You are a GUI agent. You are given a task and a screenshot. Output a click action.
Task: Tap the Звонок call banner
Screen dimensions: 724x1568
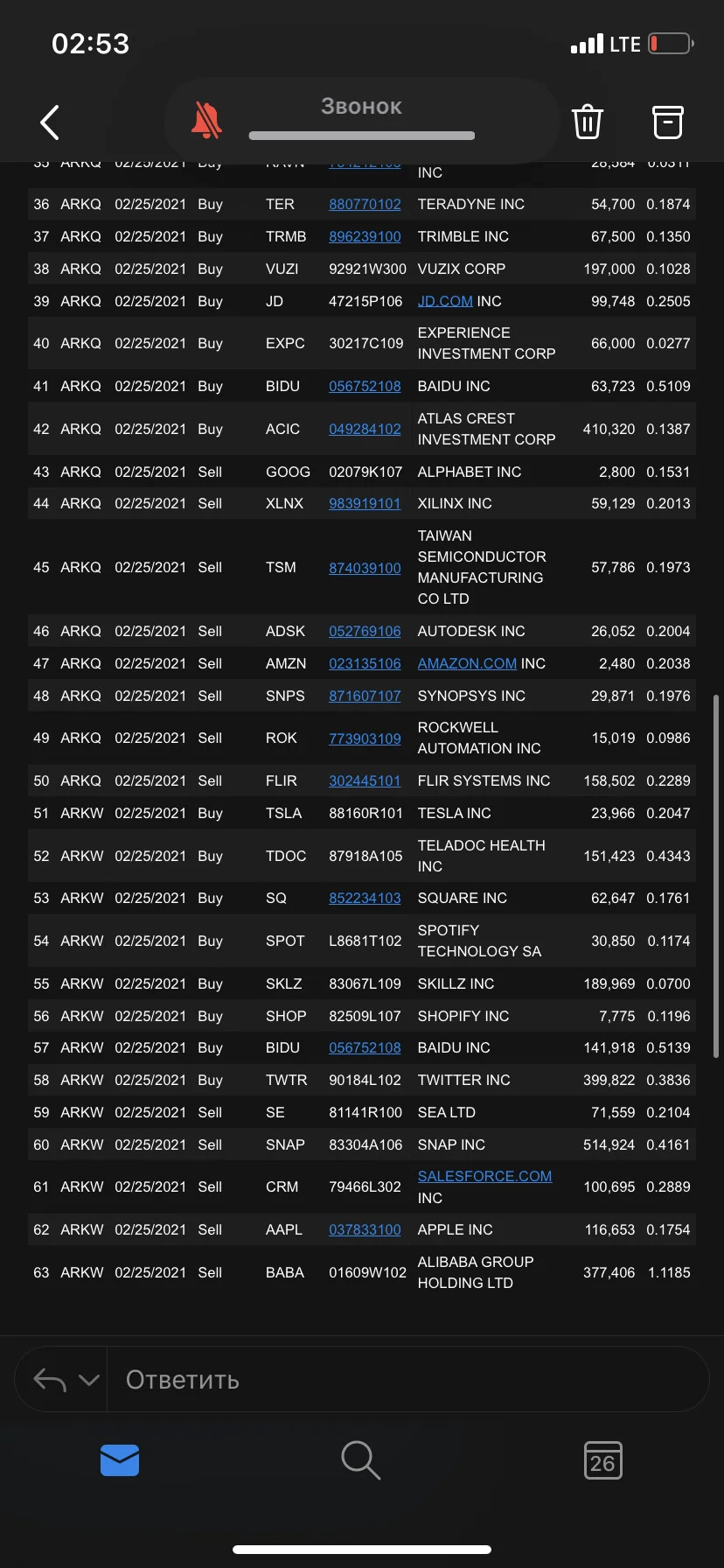click(361, 121)
